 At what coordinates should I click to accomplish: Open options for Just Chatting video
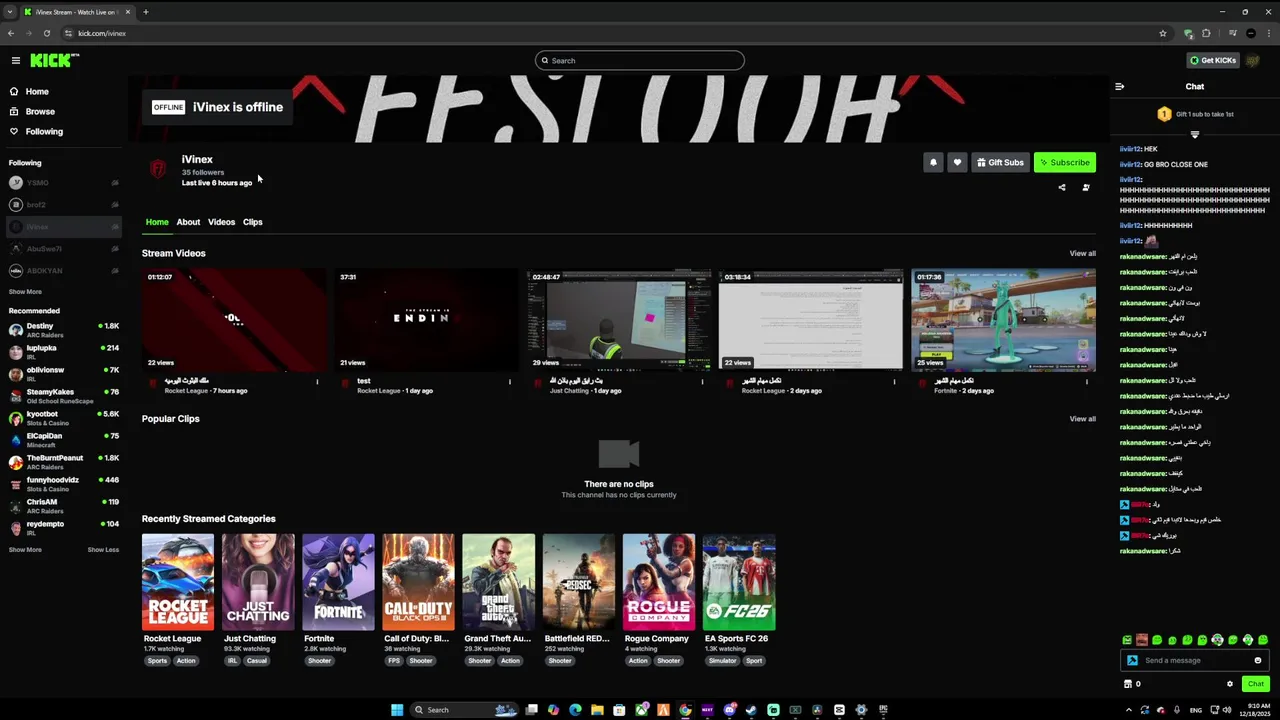click(x=702, y=381)
